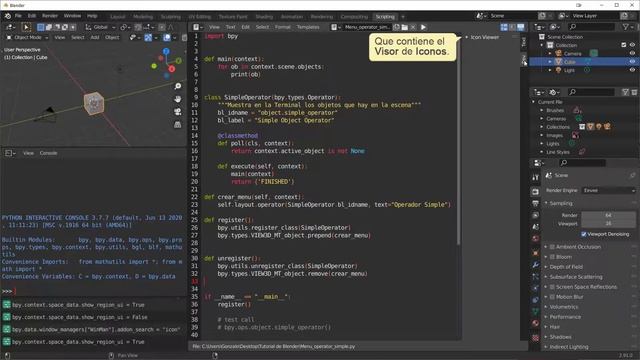Click the properties editor search field
This screenshot has height=360, width=640.
582,163
